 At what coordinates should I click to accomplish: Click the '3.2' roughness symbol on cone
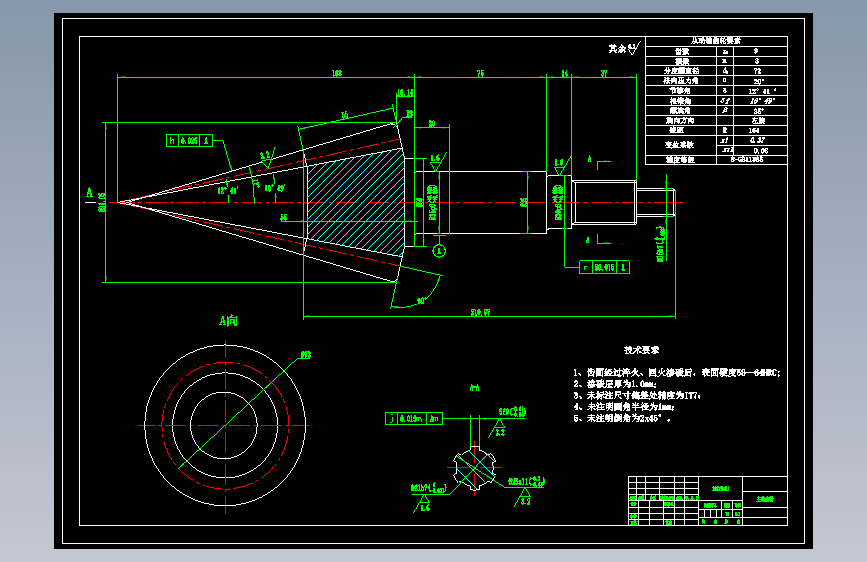coord(266,157)
